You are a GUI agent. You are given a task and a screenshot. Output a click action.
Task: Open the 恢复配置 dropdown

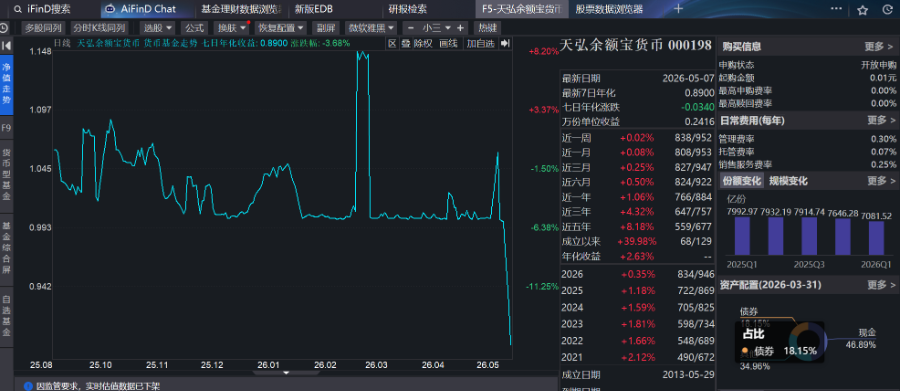point(281,28)
